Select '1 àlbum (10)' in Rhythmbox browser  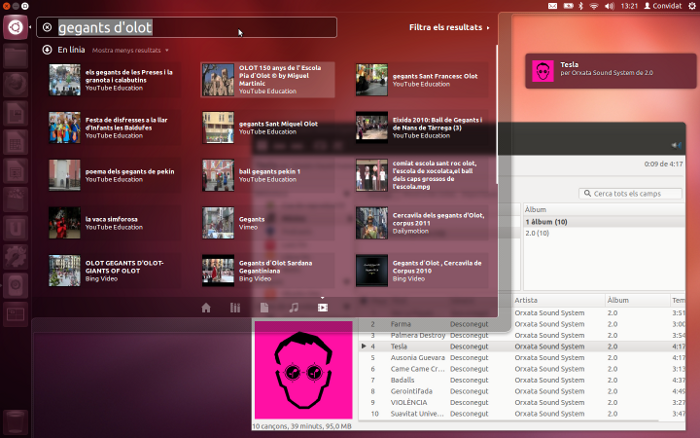click(604, 222)
